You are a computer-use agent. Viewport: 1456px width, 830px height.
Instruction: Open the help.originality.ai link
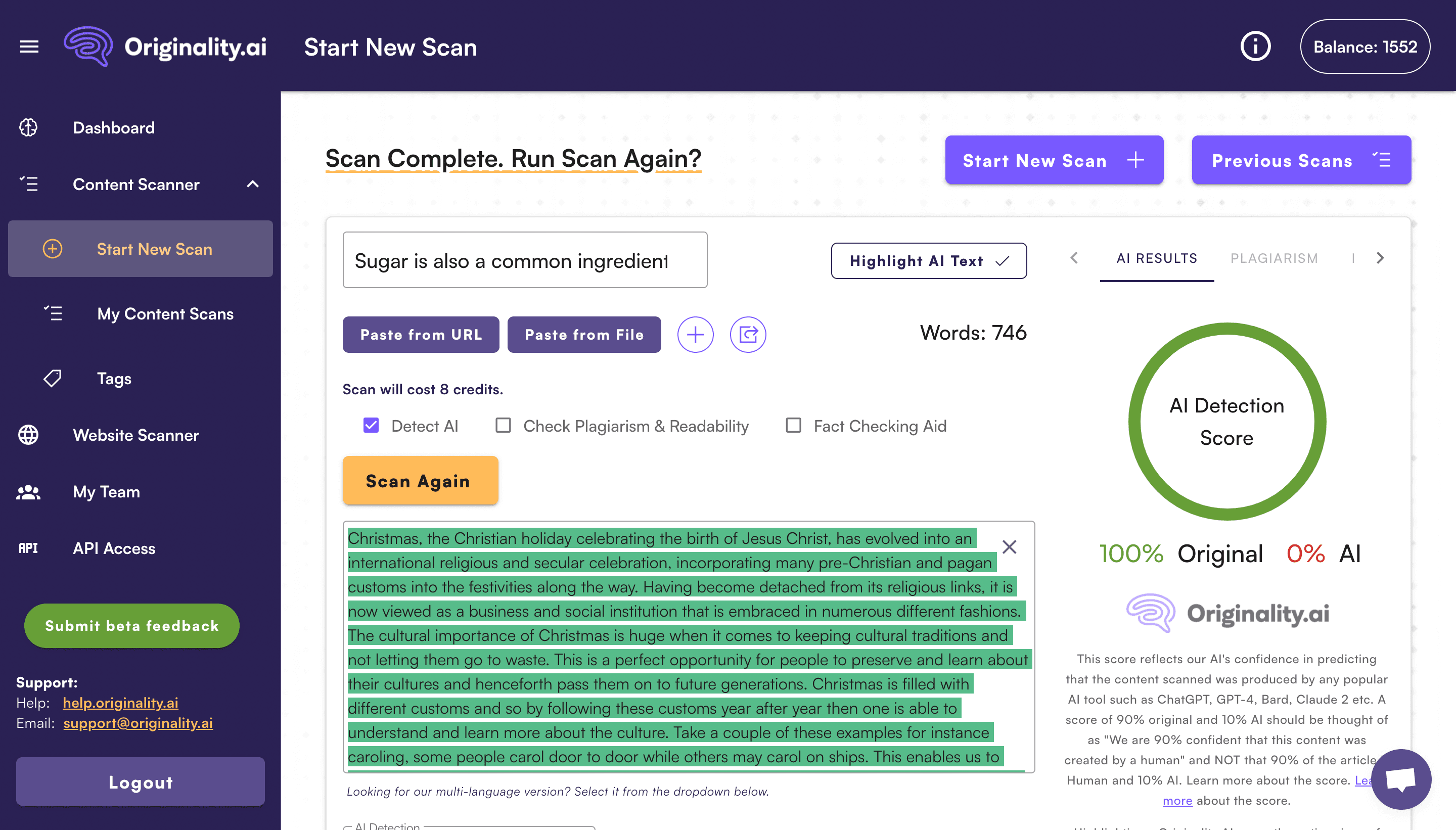click(x=120, y=702)
